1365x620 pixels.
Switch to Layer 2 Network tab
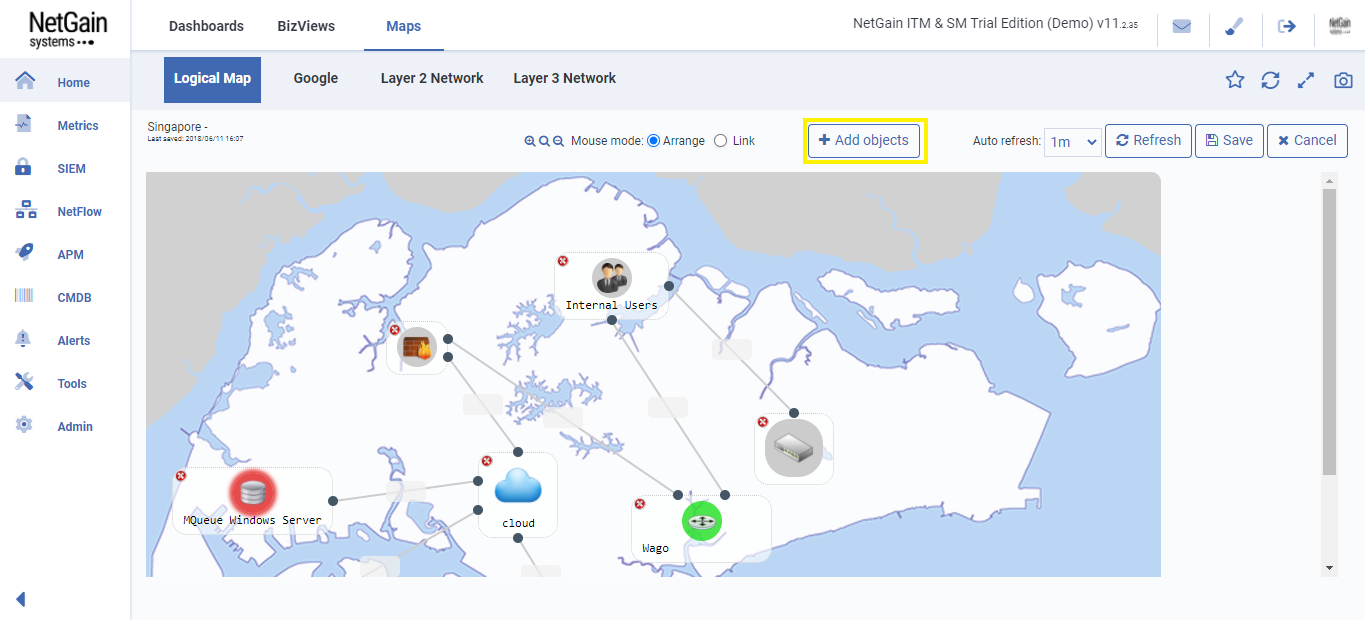(432, 78)
